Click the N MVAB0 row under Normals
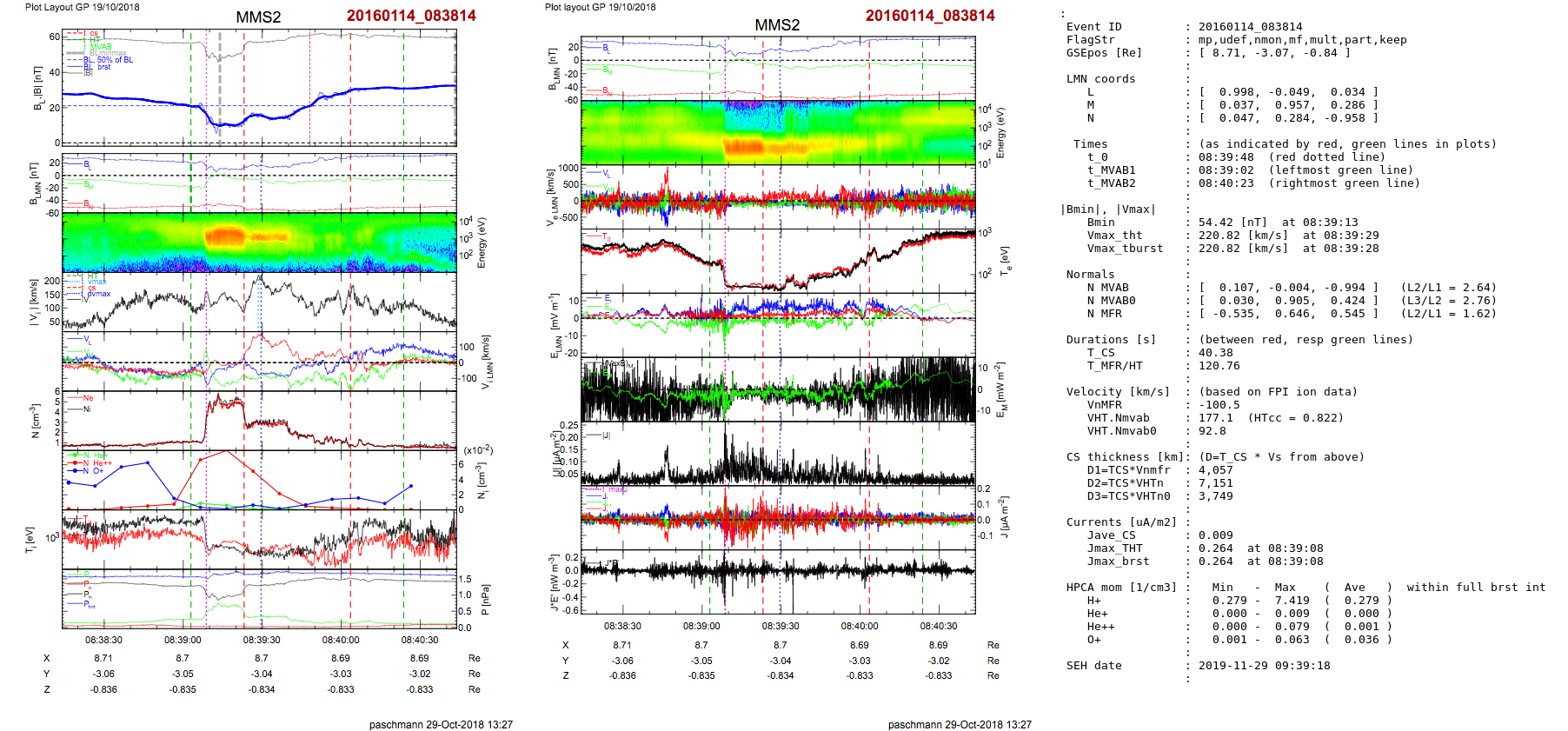This screenshot has height=731, width=1568. coord(1111,301)
